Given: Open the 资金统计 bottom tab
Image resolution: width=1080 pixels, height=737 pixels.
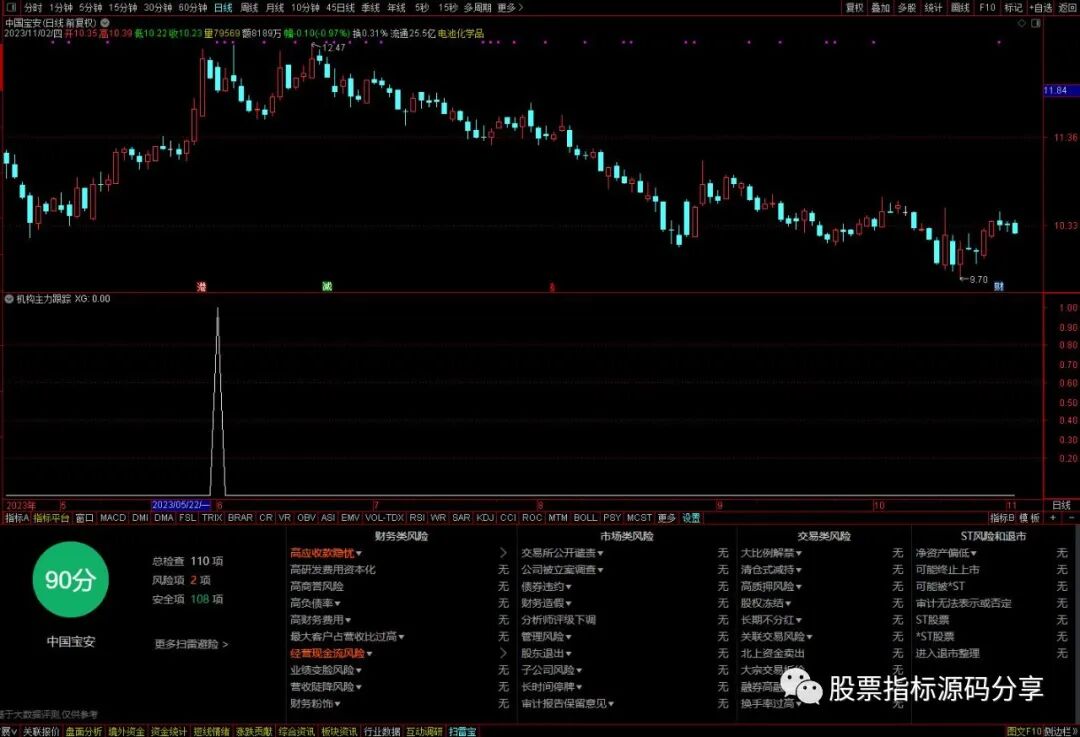Looking at the screenshot, I should coord(169,731).
